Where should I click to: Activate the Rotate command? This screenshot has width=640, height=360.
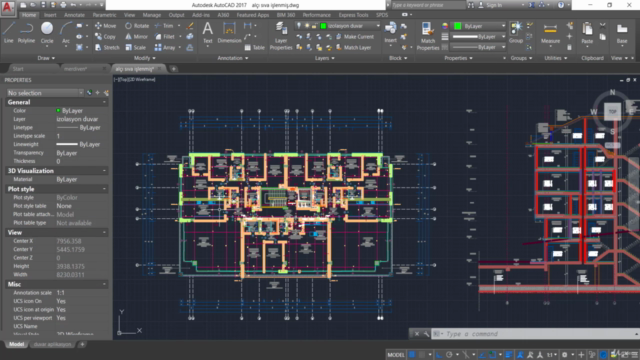[x=137, y=26]
